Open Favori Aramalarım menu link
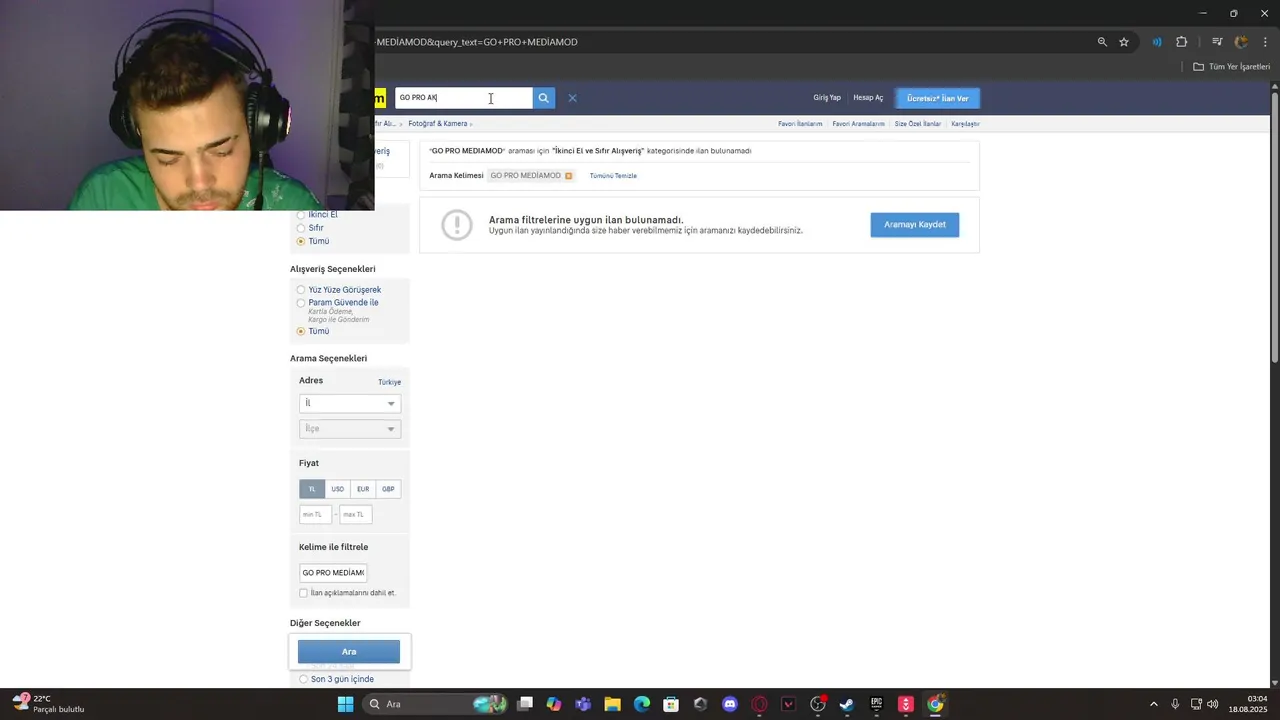The width and height of the screenshot is (1280, 720). [858, 124]
